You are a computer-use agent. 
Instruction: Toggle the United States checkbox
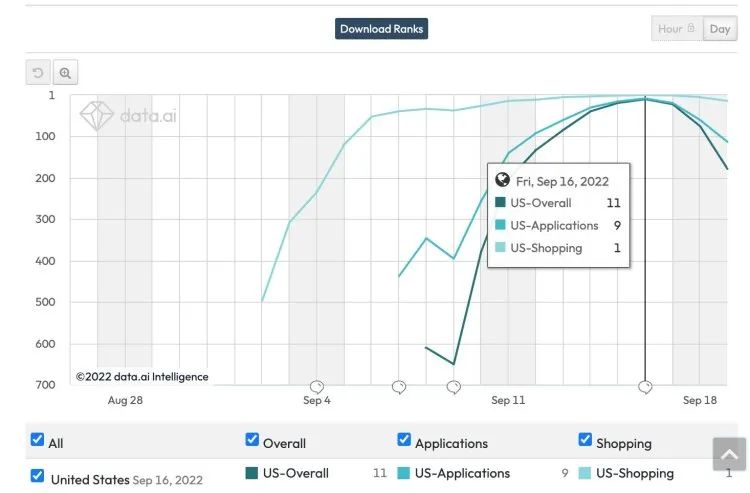point(38,476)
